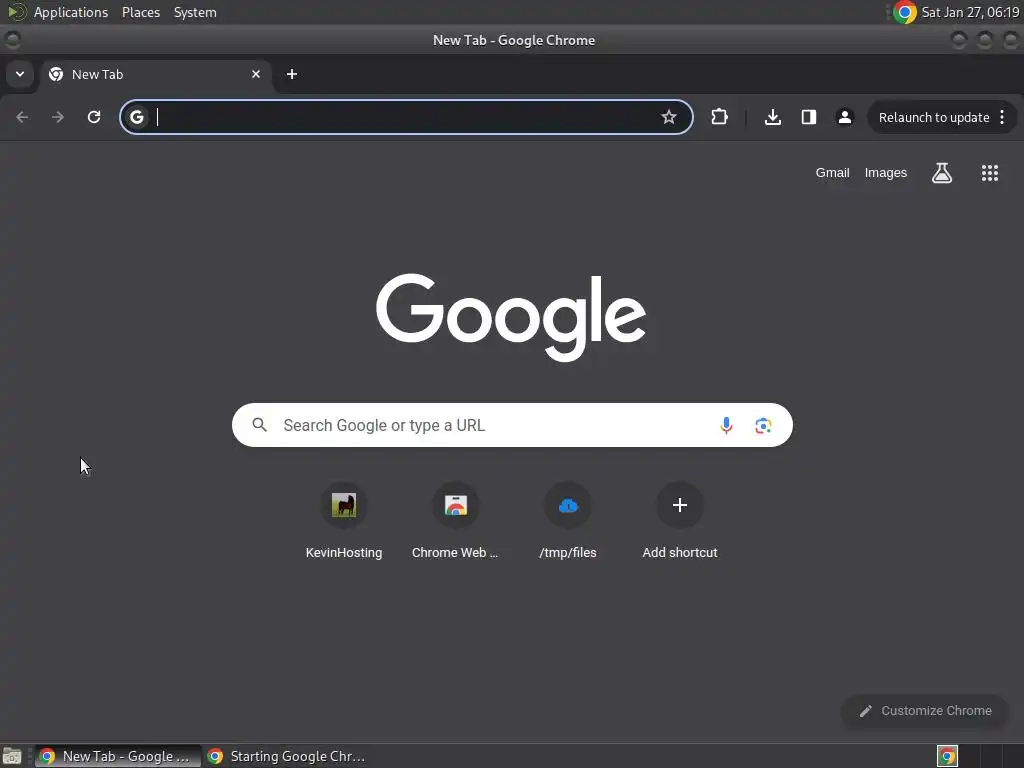Open the Applications menu
The height and width of the screenshot is (768, 1024).
[71, 12]
